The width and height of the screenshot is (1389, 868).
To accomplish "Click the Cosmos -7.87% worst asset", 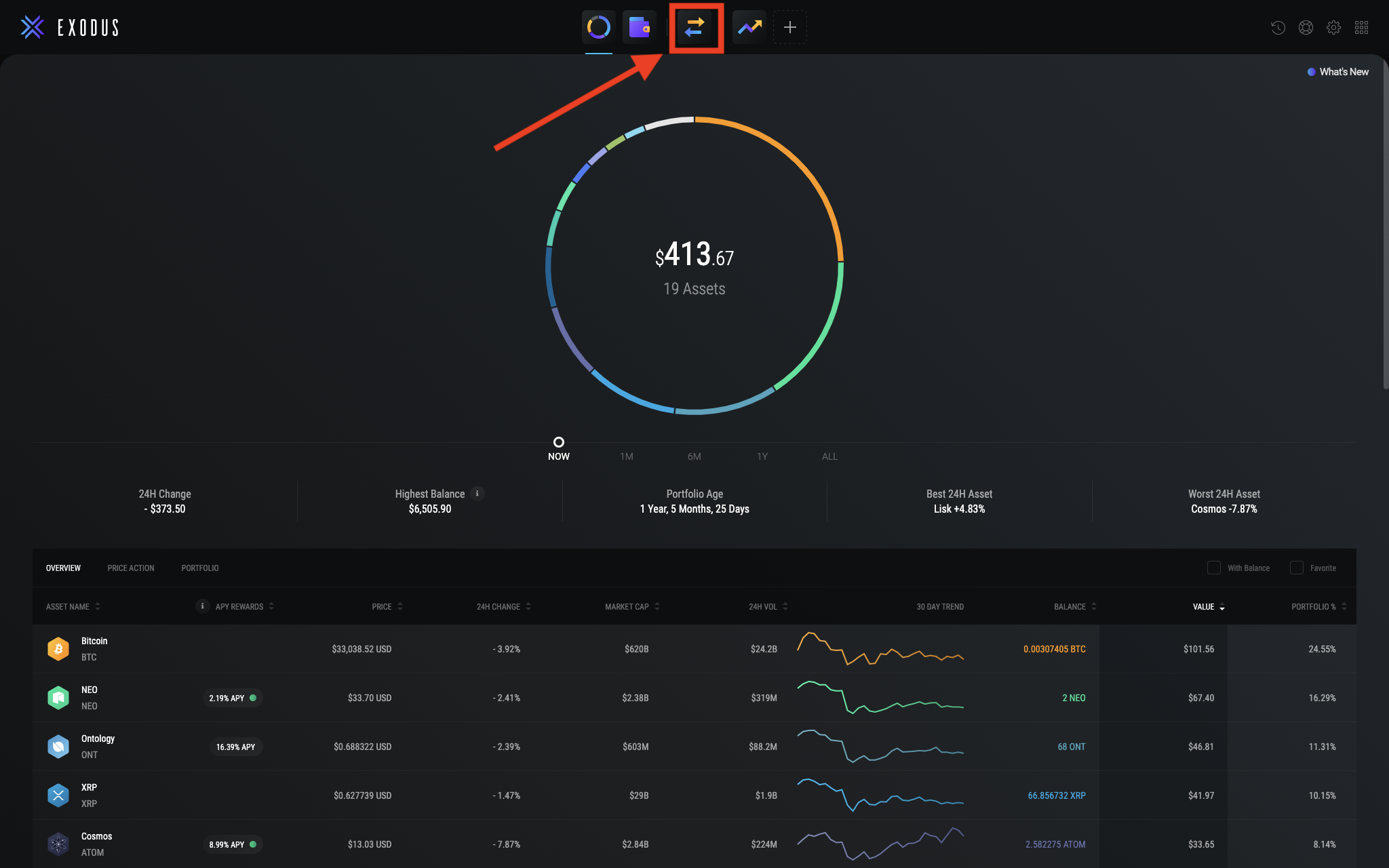I will coord(1224,509).
